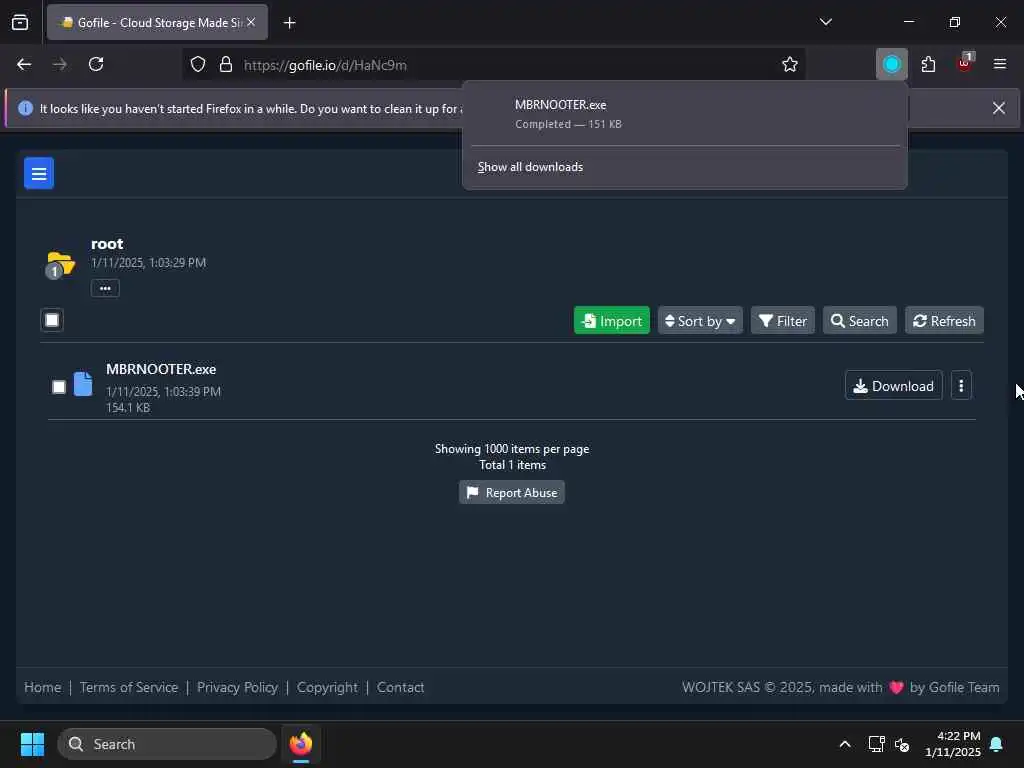Open a new tab with the plus icon
The width and height of the screenshot is (1024, 768).
pos(290,23)
